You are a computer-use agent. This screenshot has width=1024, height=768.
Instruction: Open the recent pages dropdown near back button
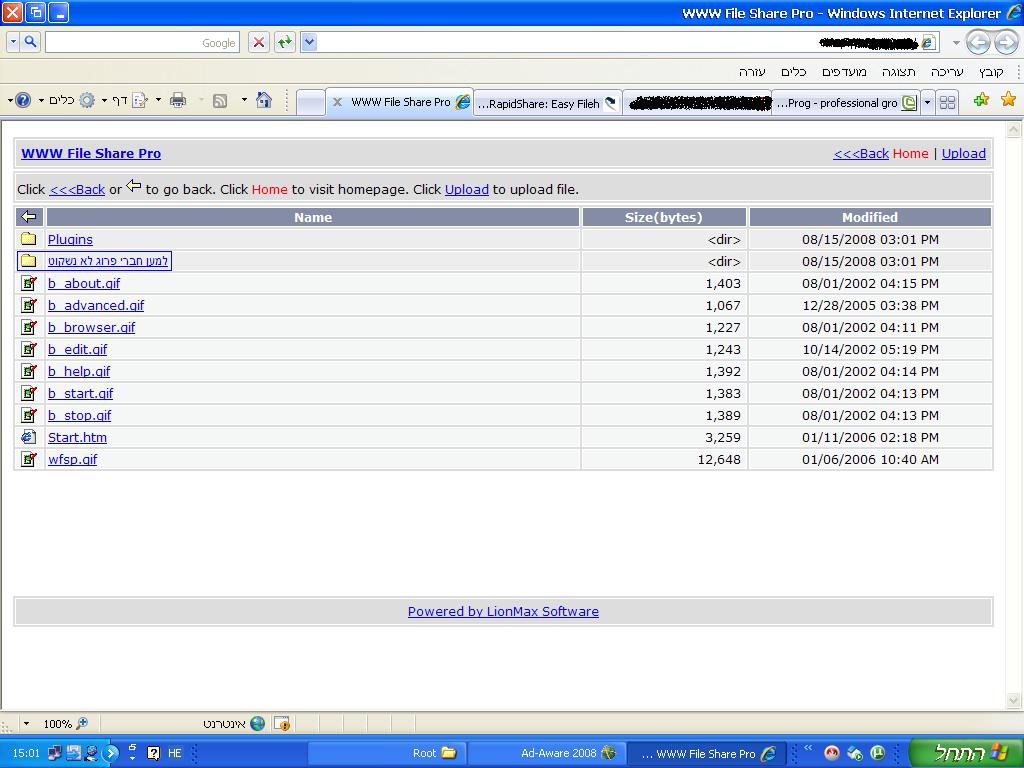tap(956, 43)
